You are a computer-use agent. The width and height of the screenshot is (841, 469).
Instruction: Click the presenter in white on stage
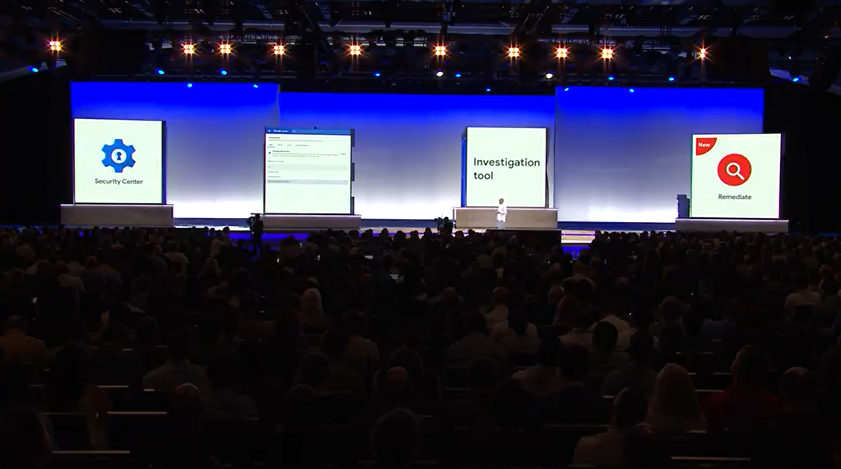point(501,213)
